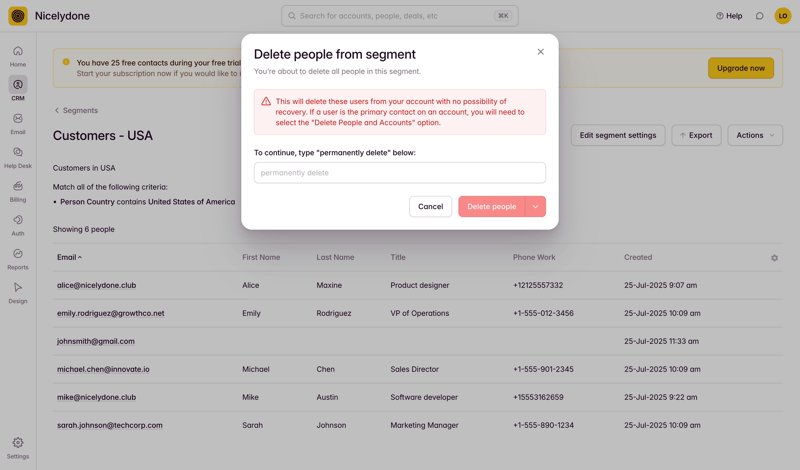Image resolution: width=800 pixels, height=470 pixels.
Task: Expand the Delete people options arrow
Action: 535,206
